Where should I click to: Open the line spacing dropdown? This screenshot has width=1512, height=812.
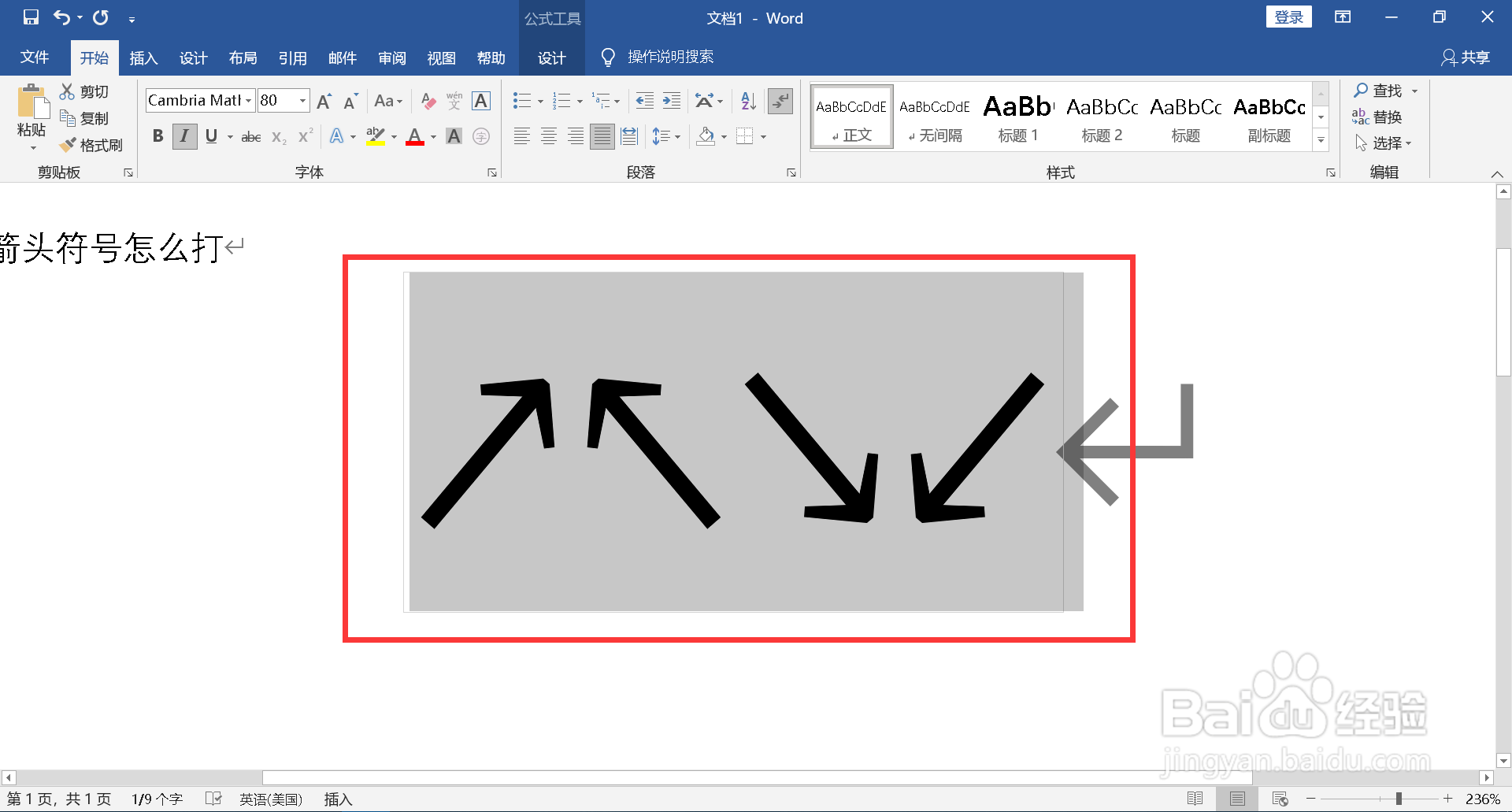(677, 137)
